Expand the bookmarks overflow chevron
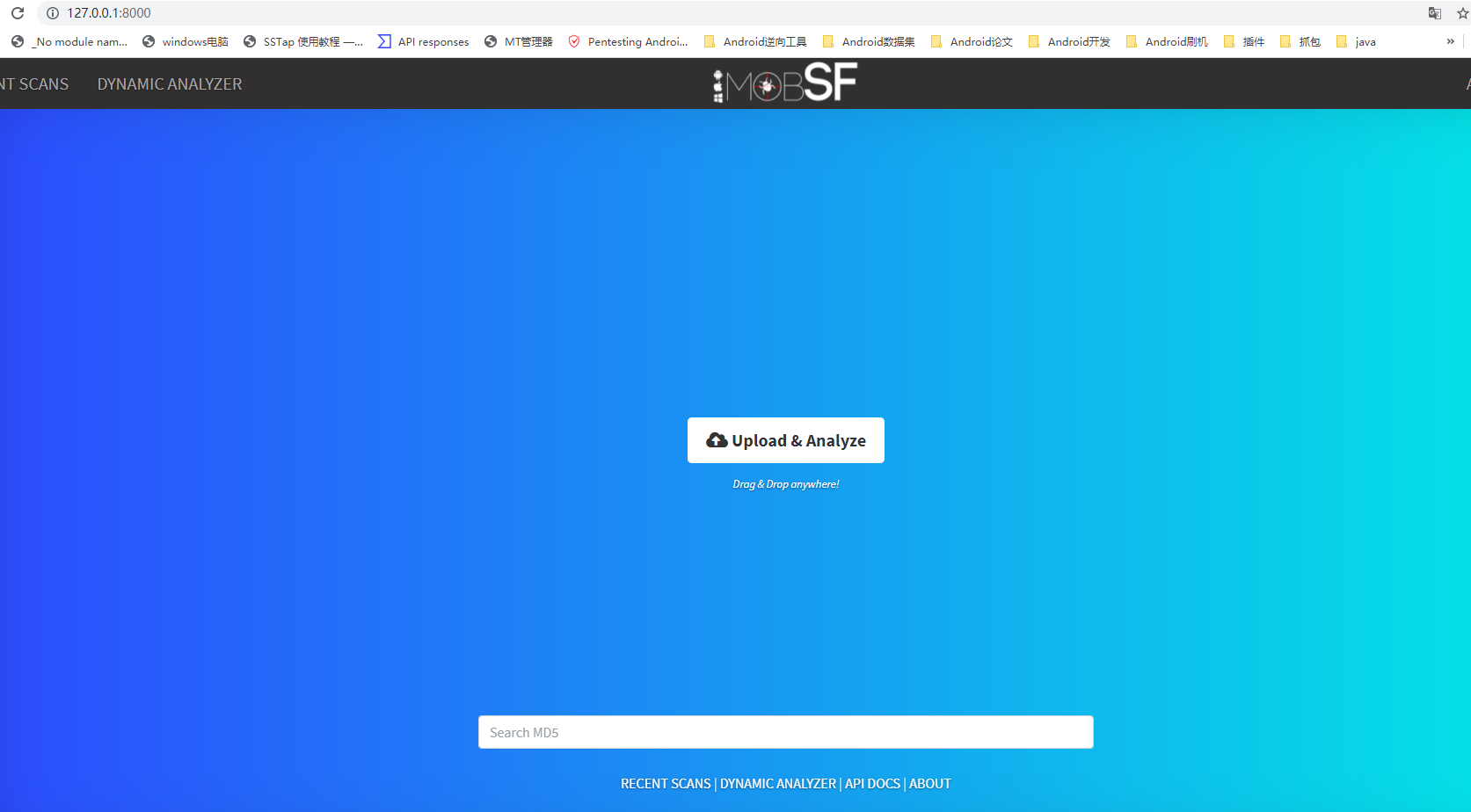1471x812 pixels. (x=1451, y=41)
